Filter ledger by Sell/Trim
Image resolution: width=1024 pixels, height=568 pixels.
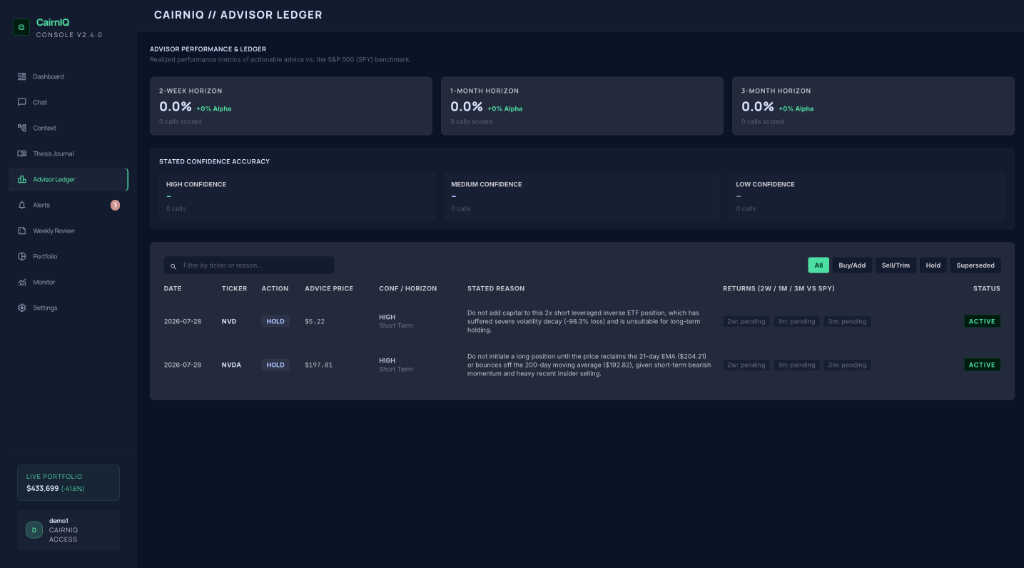click(x=895, y=265)
